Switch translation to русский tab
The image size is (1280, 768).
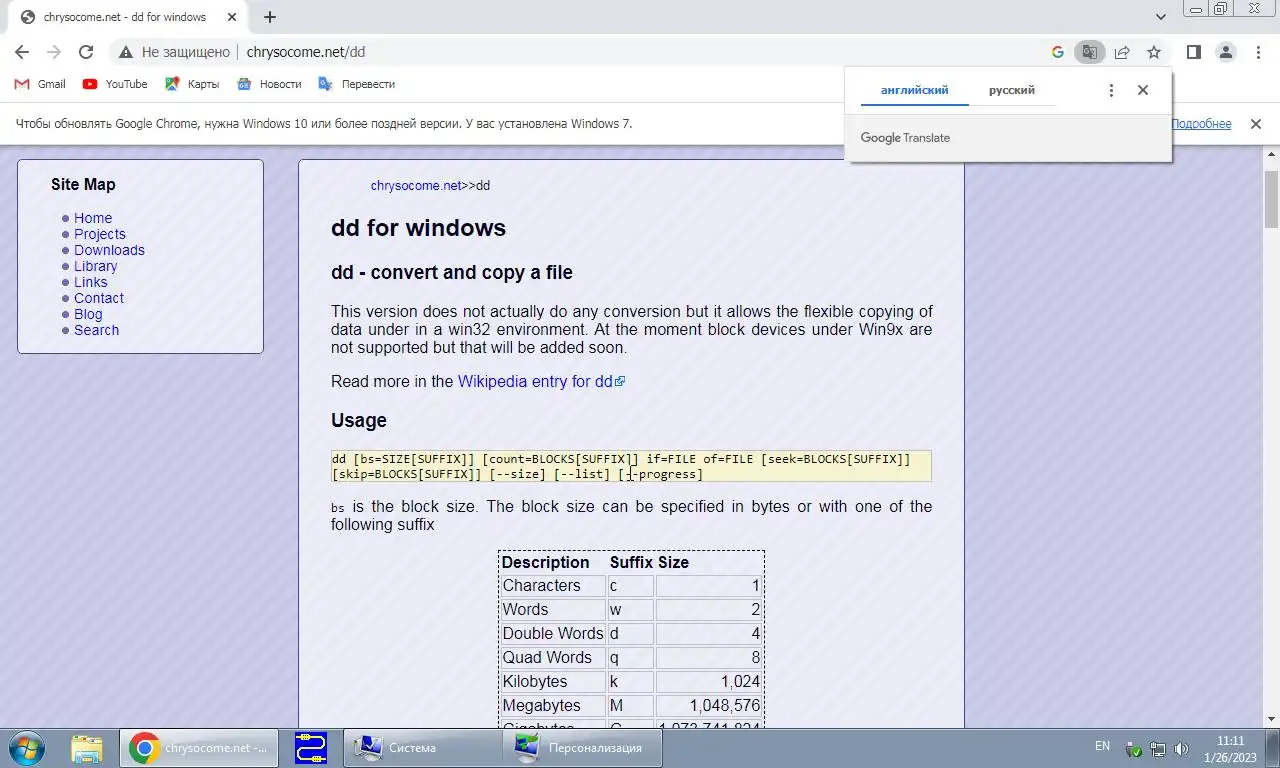tap(1012, 90)
